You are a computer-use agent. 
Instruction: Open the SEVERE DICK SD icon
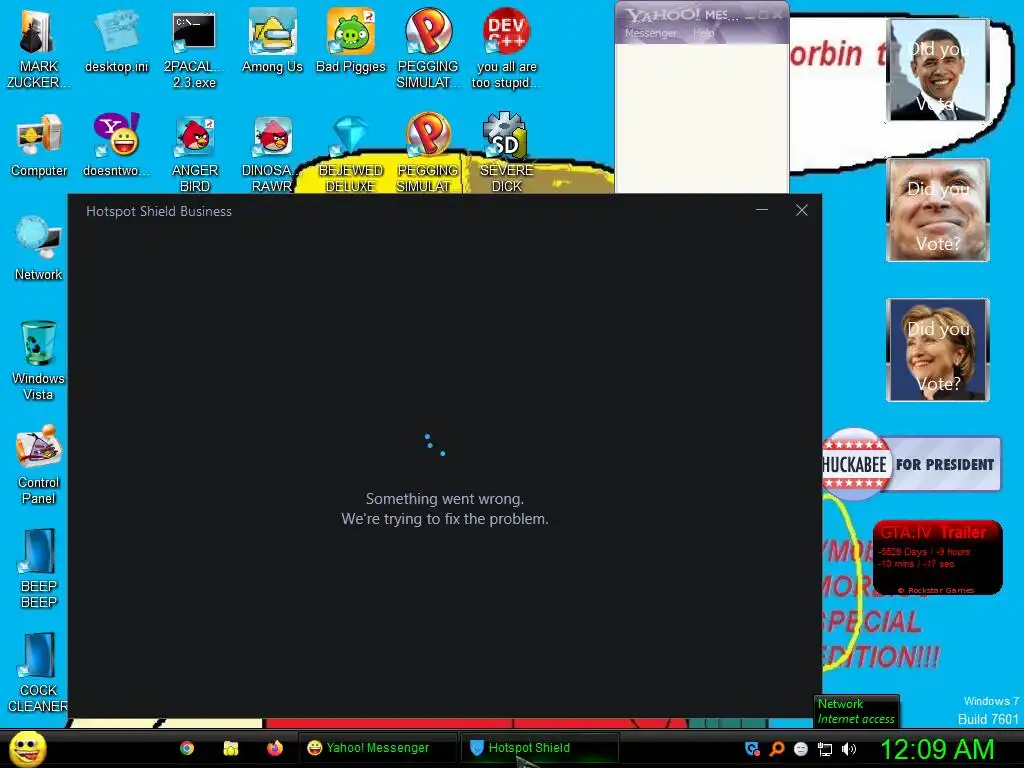[x=506, y=153]
